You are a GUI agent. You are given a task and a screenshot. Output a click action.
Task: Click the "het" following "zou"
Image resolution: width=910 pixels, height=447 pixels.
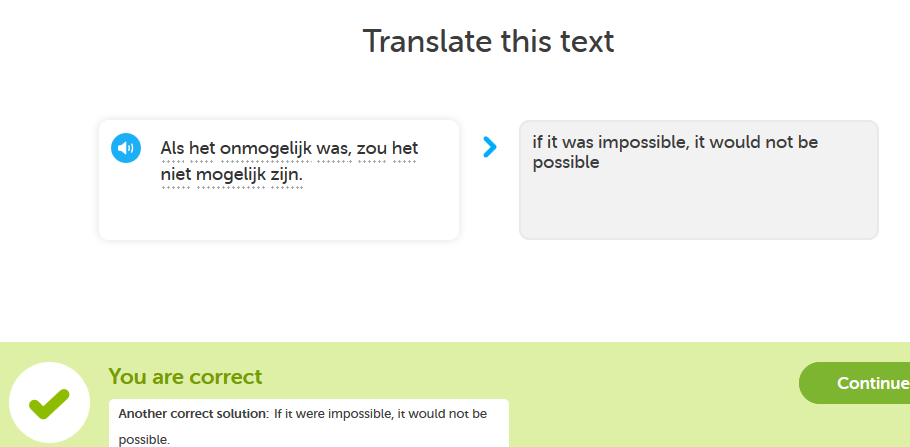click(x=405, y=148)
